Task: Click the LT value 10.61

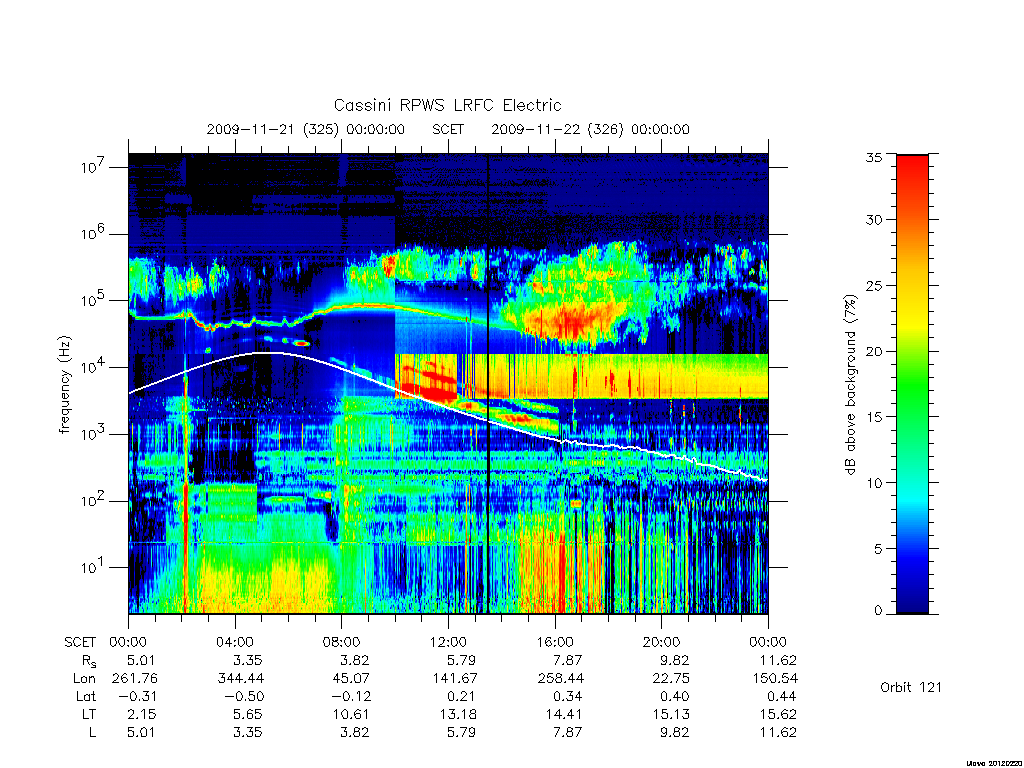Action: [351, 714]
